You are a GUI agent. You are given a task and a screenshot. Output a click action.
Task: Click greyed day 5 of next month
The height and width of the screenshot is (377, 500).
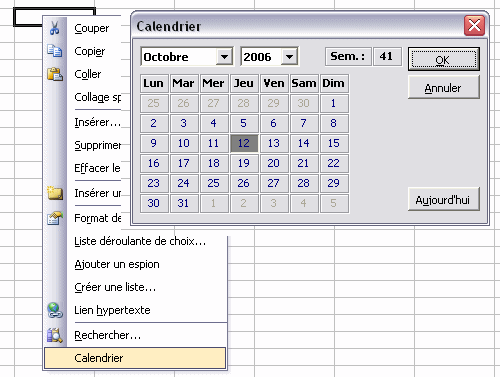[334, 203]
